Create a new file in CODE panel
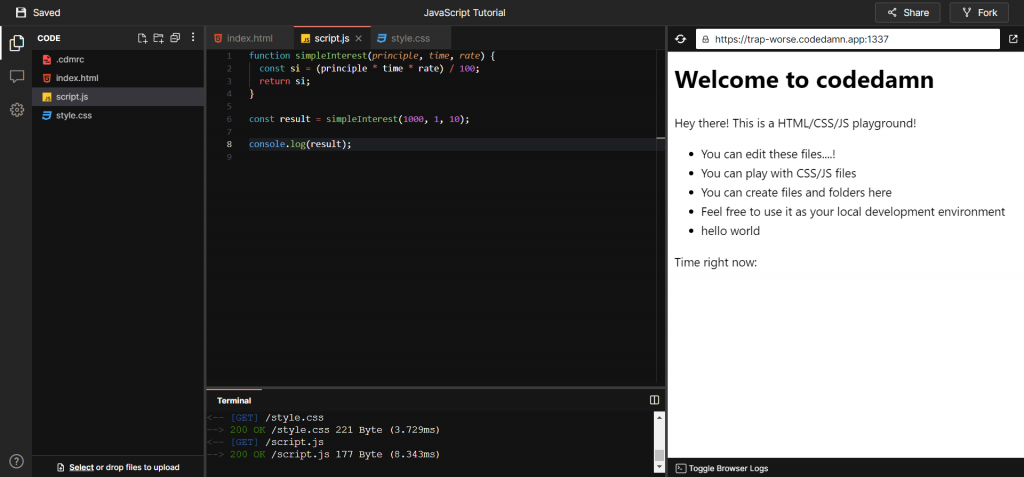This screenshot has width=1024, height=477. (x=142, y=39)
